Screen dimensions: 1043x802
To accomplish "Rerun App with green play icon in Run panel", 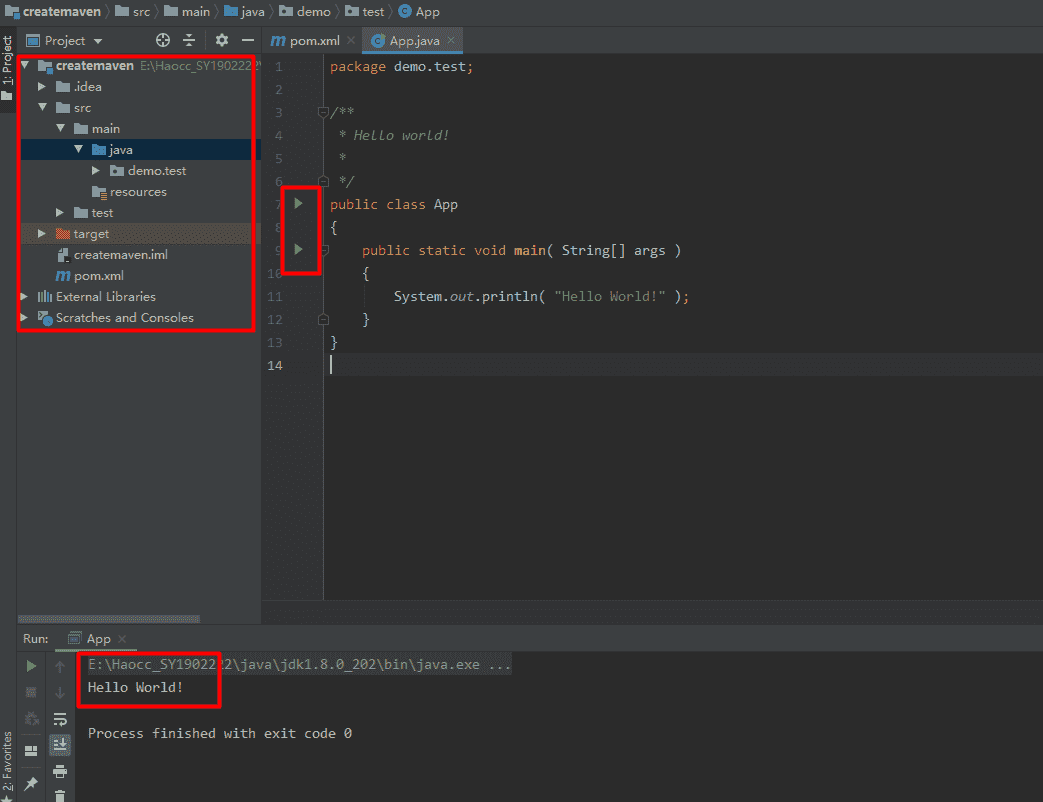I will (31, 666).
